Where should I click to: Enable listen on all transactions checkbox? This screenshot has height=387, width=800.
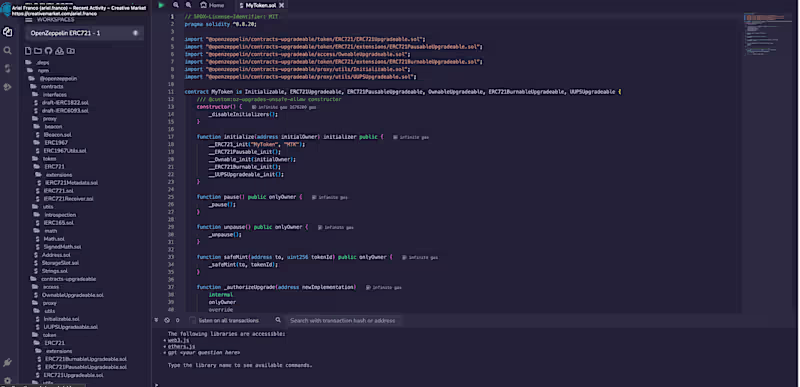[x=193, y=320]
